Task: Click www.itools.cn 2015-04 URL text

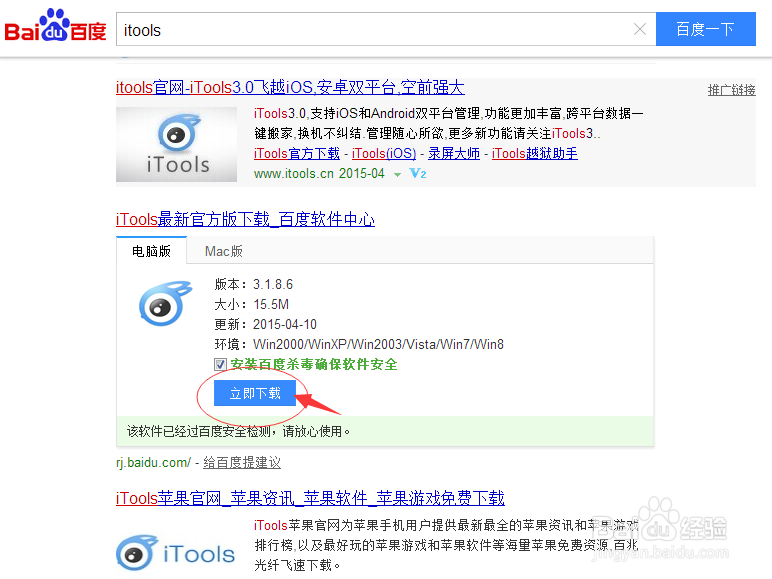Action: point(319,174)
